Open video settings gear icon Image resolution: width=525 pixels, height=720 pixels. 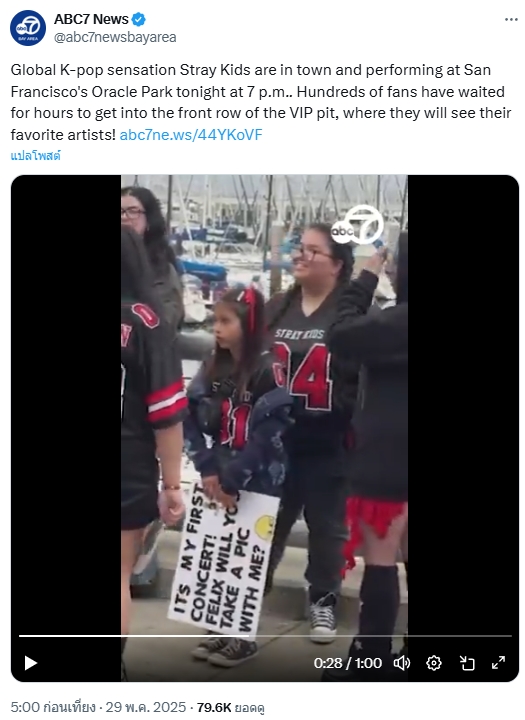(x=434, y=663)
